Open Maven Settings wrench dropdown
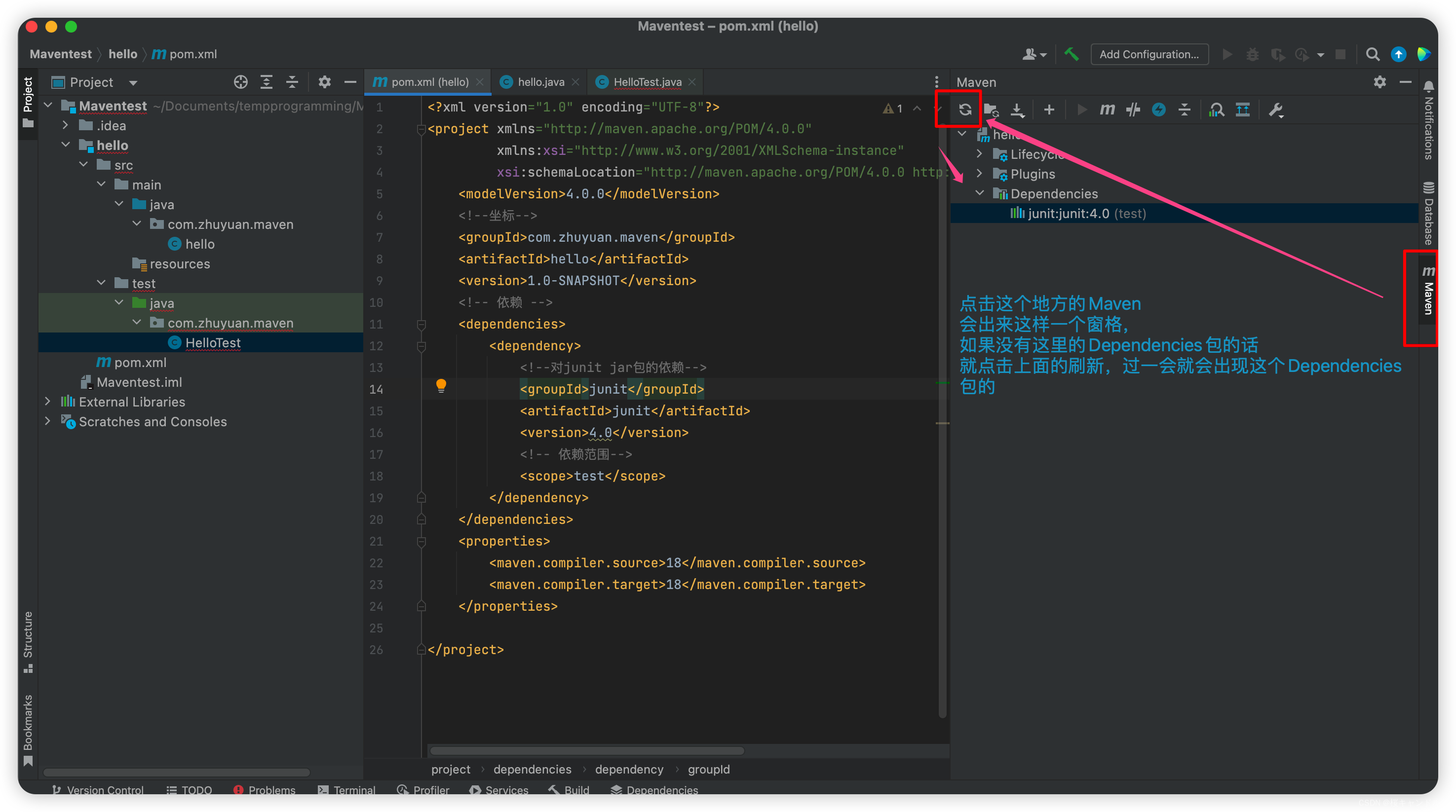 click(x=1276, y=110)
